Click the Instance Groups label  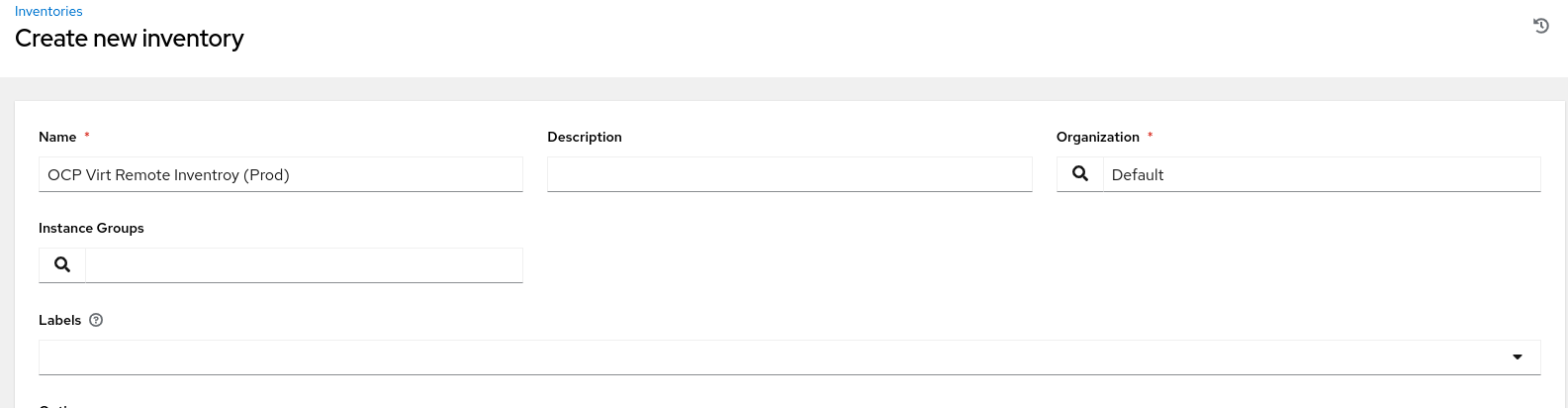(91, 228)
